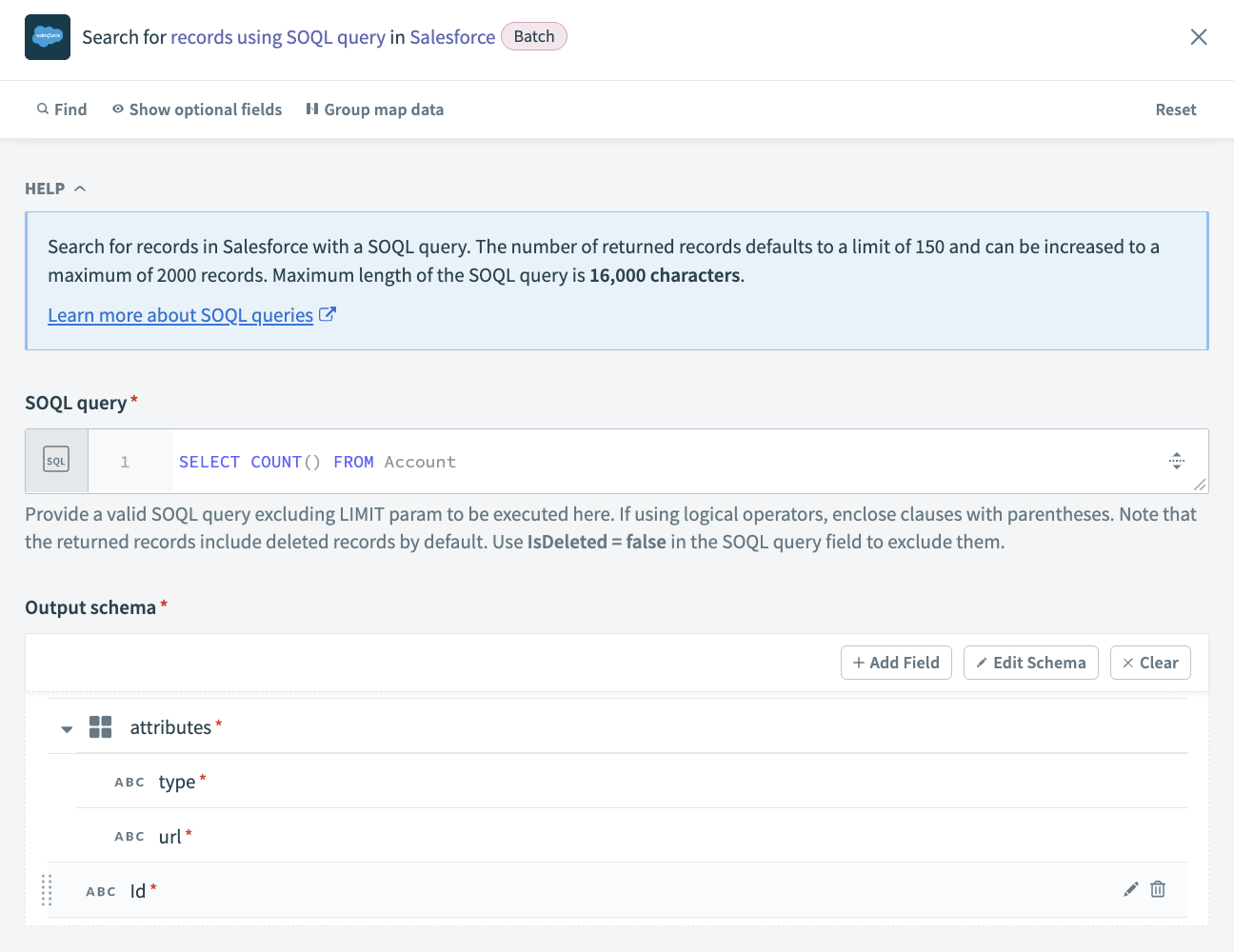Viewport: 1234px width, 952px height.
Task: Open Find using the magnifier icon
Action: 45,109
